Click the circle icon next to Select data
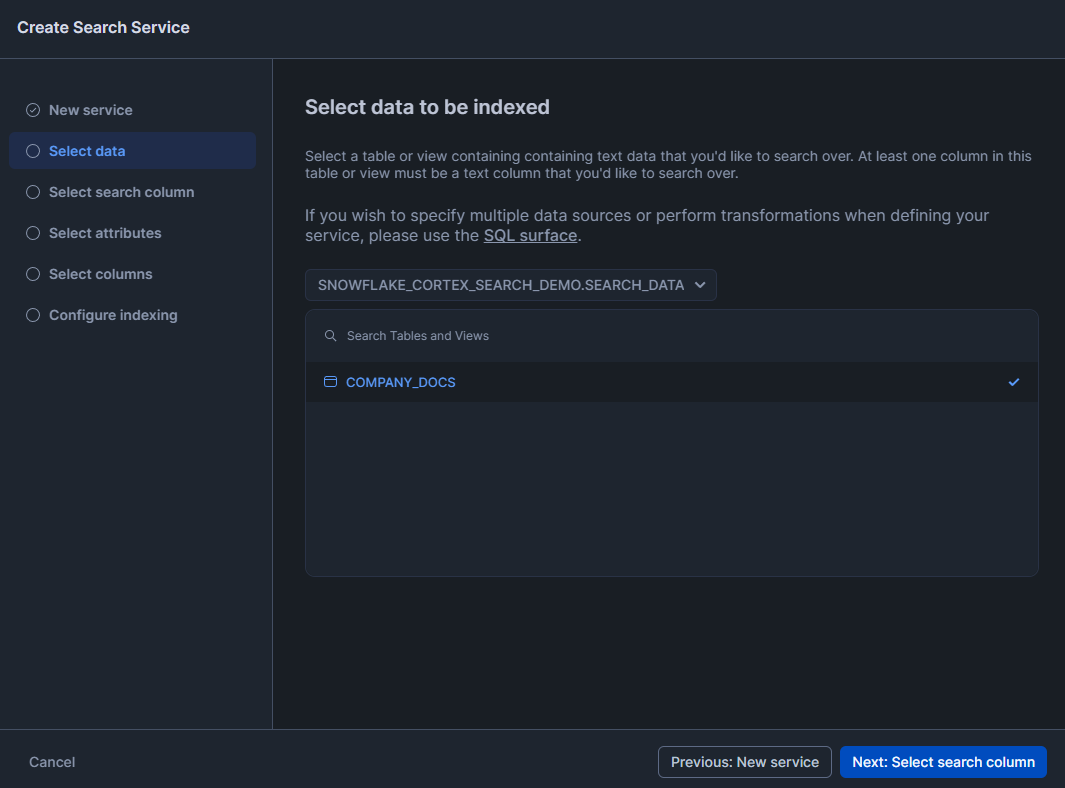 click(33, 151)
